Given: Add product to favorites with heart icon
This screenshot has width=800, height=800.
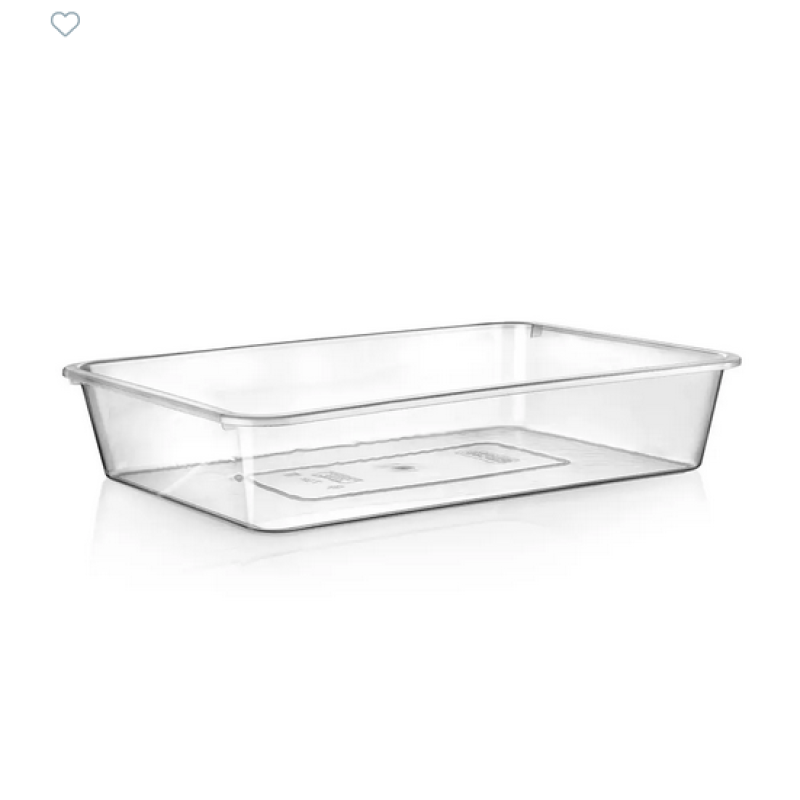Looking at the screenshot, I should pos(65,24).
